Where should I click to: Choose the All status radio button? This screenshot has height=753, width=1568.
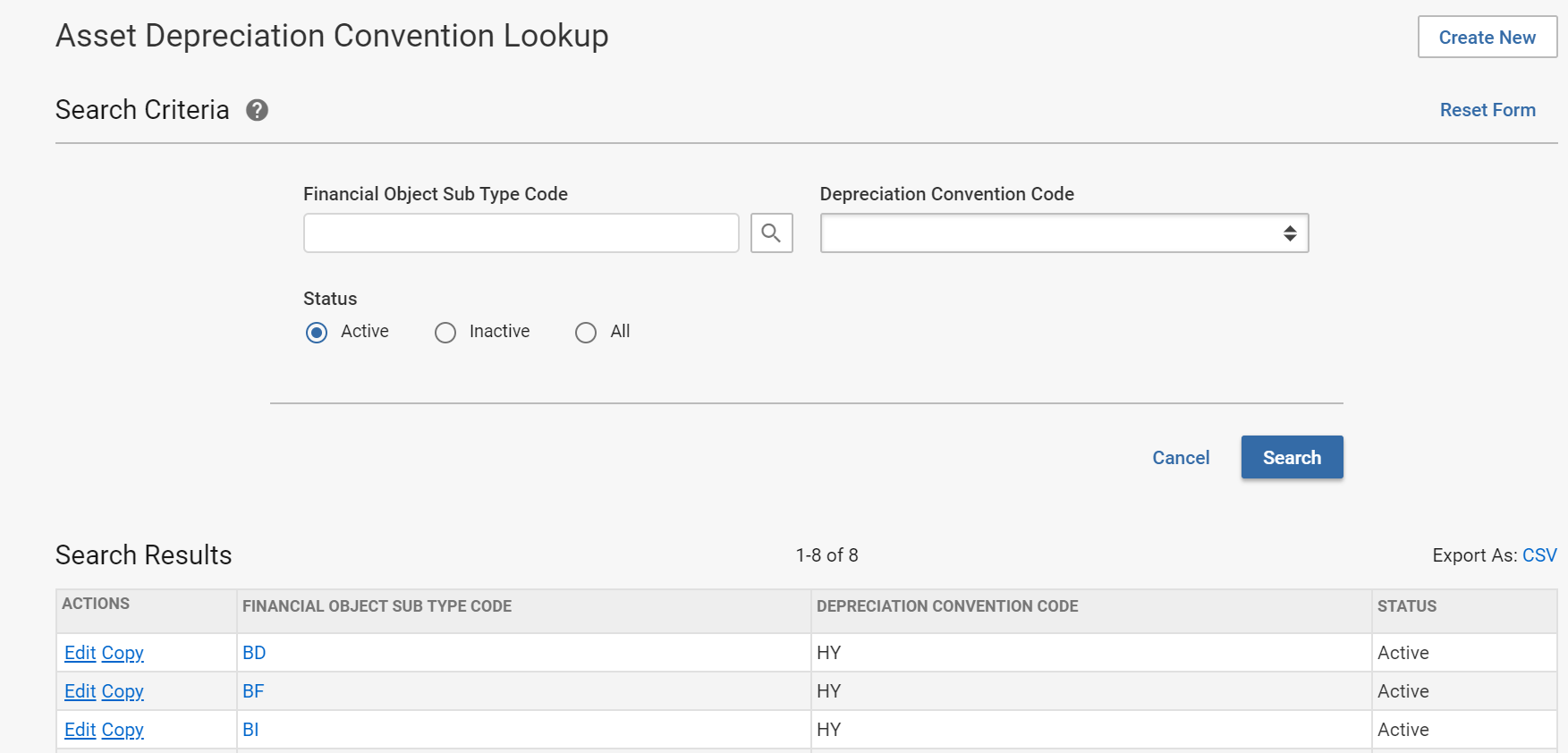point(586,333)
